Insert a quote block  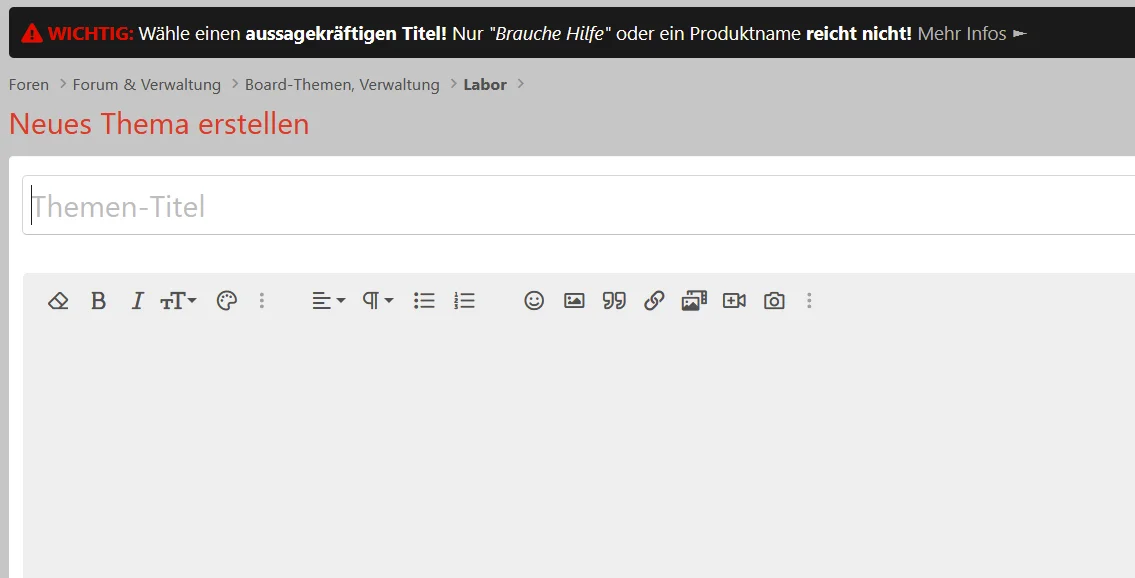pos(615,301)
